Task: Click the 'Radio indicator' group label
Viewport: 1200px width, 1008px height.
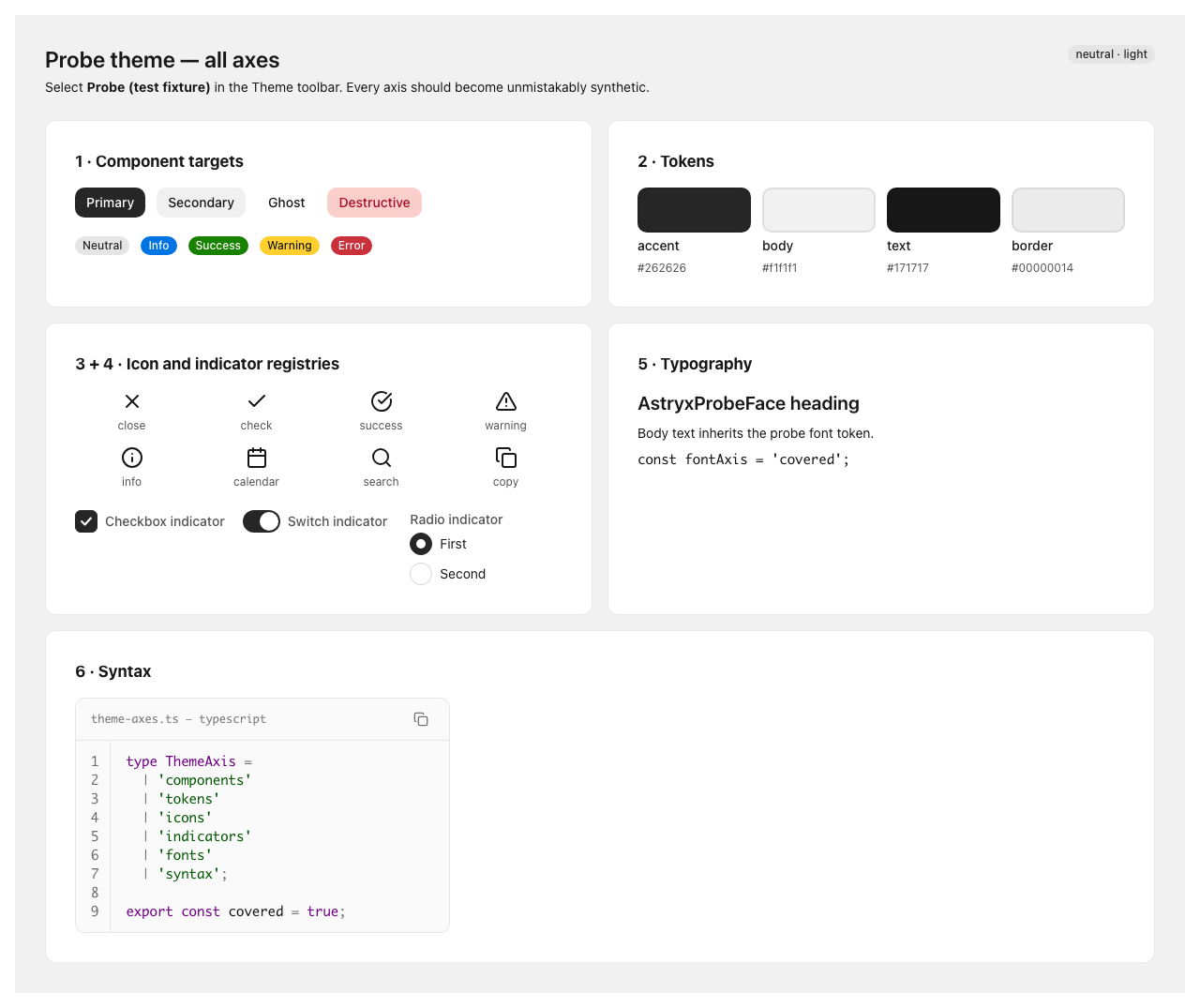Action: coord(457,519)
